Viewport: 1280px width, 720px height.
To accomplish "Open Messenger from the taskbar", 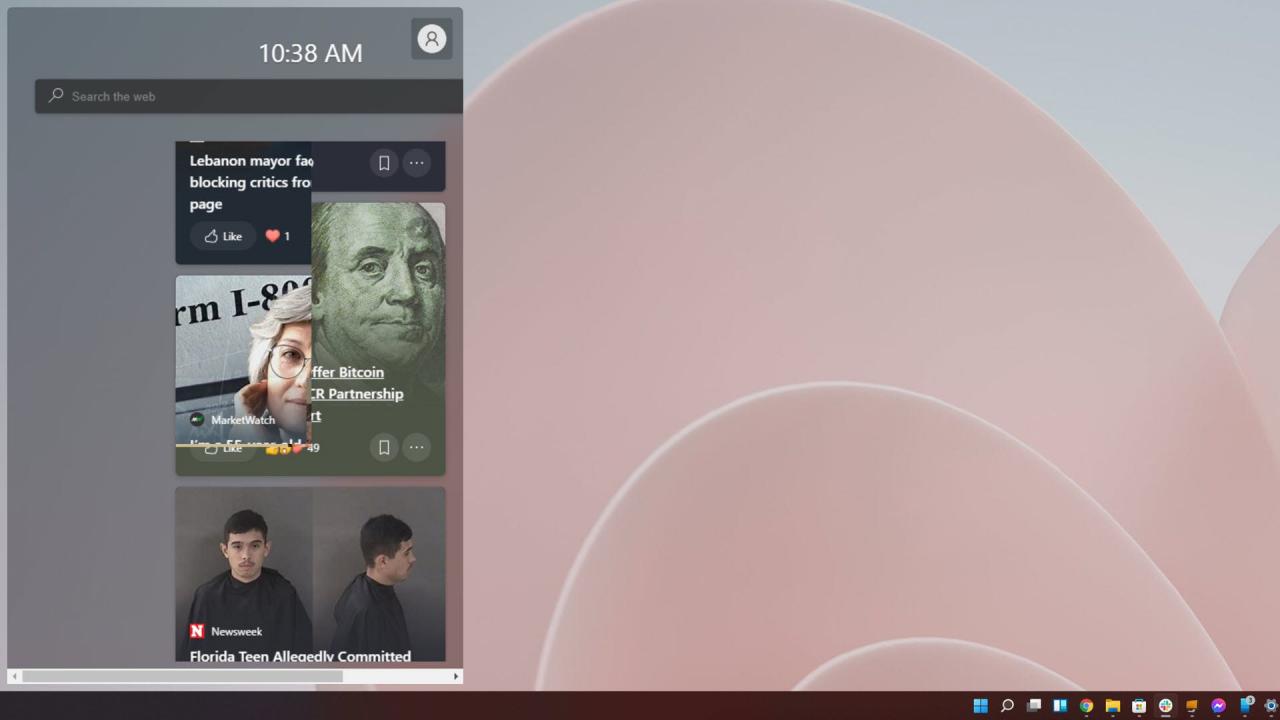I will 1218,705.
